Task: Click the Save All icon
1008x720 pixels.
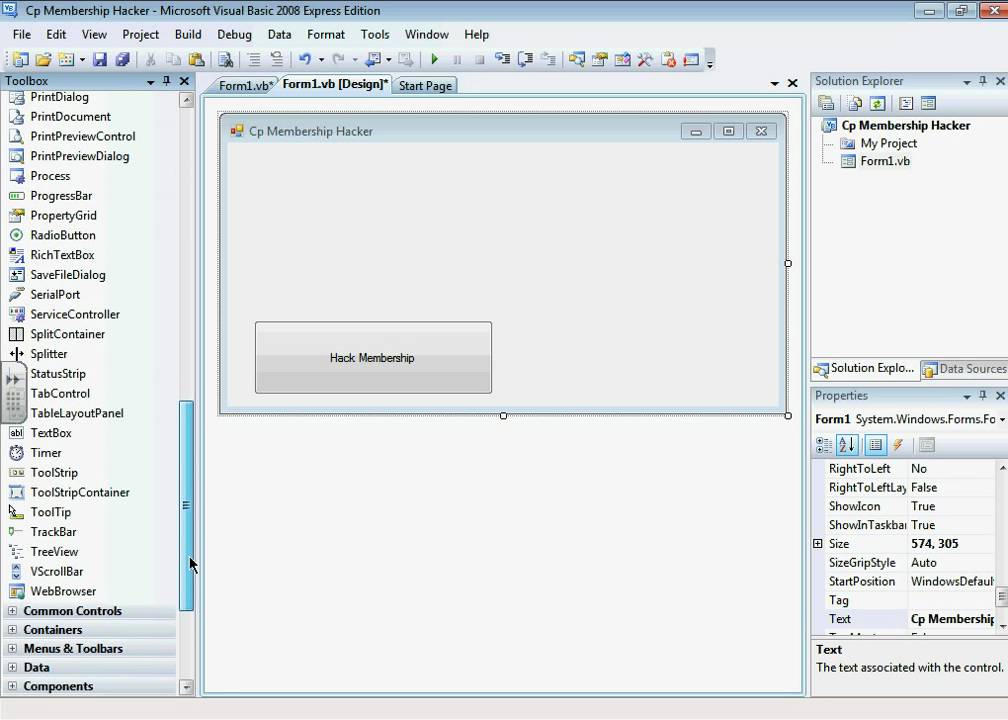Action: click(x=123, y=60)
